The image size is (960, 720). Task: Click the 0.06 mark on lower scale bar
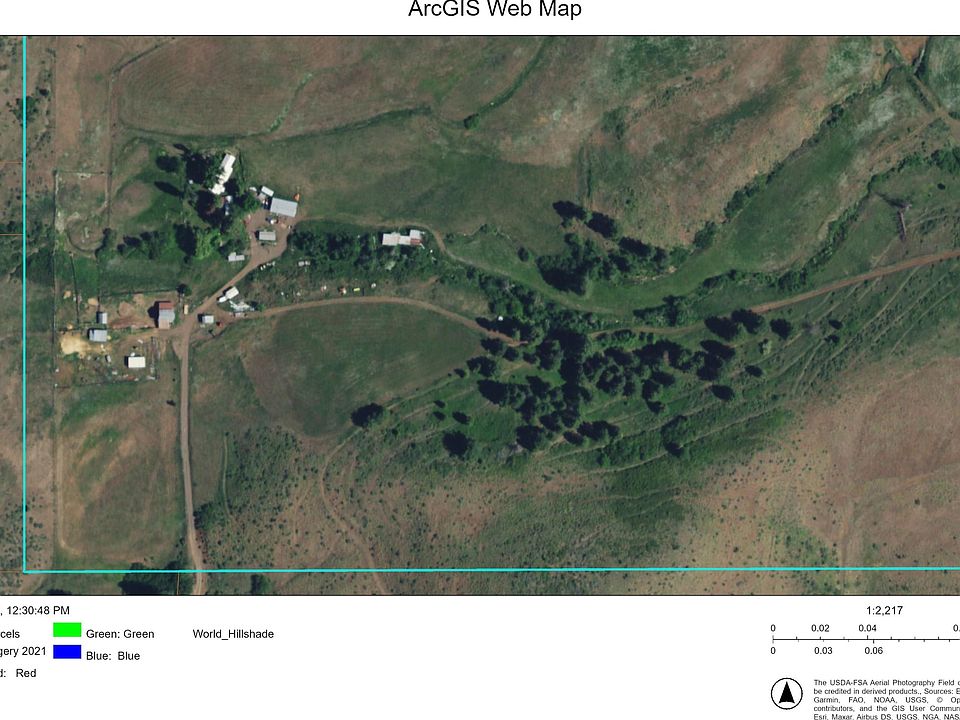coord(872,651)
